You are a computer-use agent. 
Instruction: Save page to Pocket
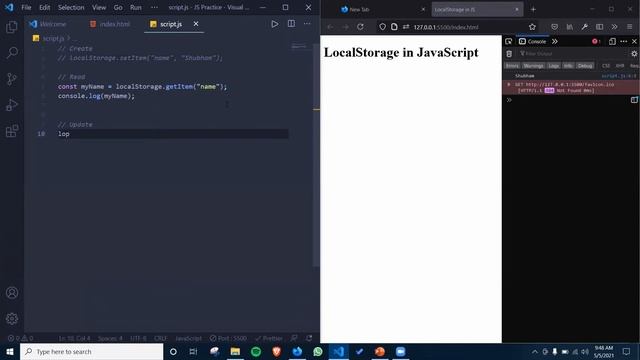[x=554, y=27]
